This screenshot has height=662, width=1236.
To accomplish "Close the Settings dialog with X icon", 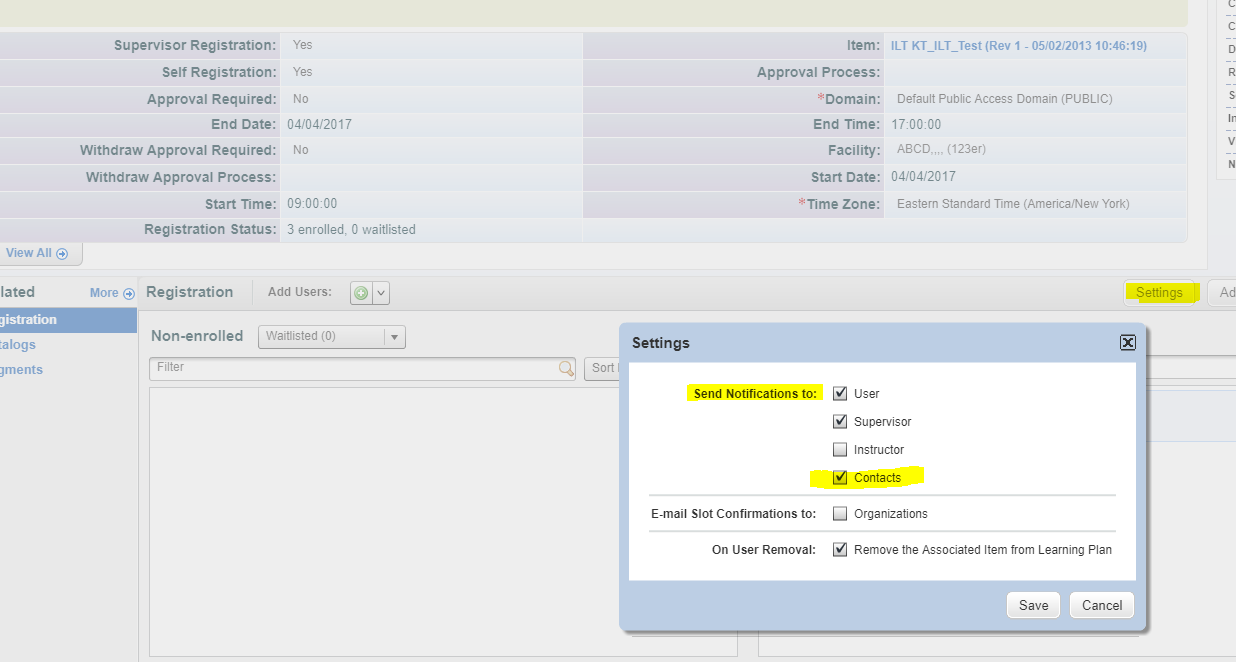I will click(1127, 342).
